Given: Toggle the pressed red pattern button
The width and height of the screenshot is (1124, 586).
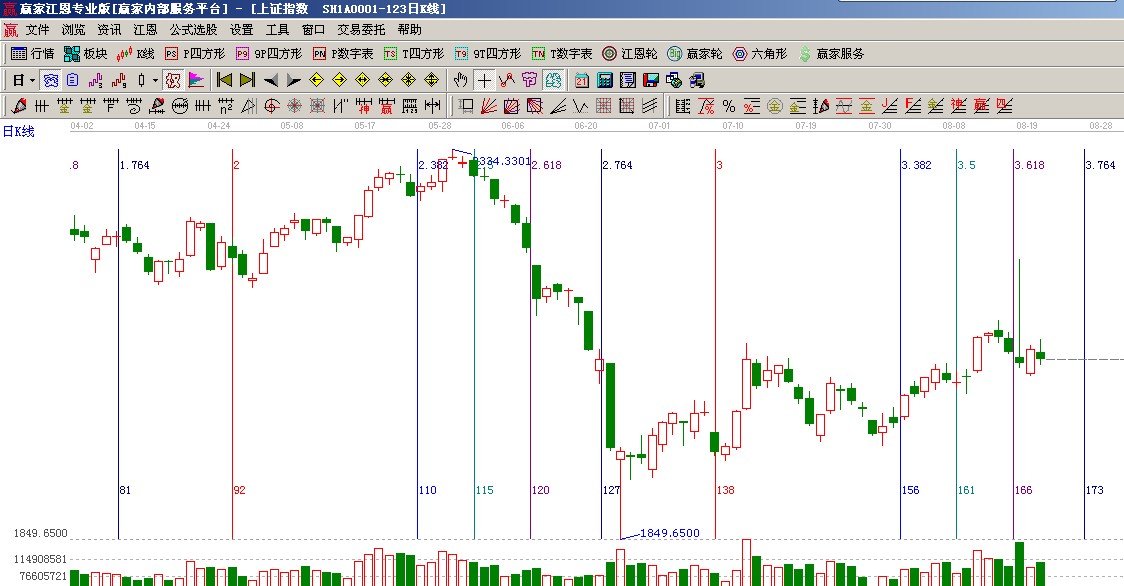Looking at the screenshot, I should tap(173, 80).
